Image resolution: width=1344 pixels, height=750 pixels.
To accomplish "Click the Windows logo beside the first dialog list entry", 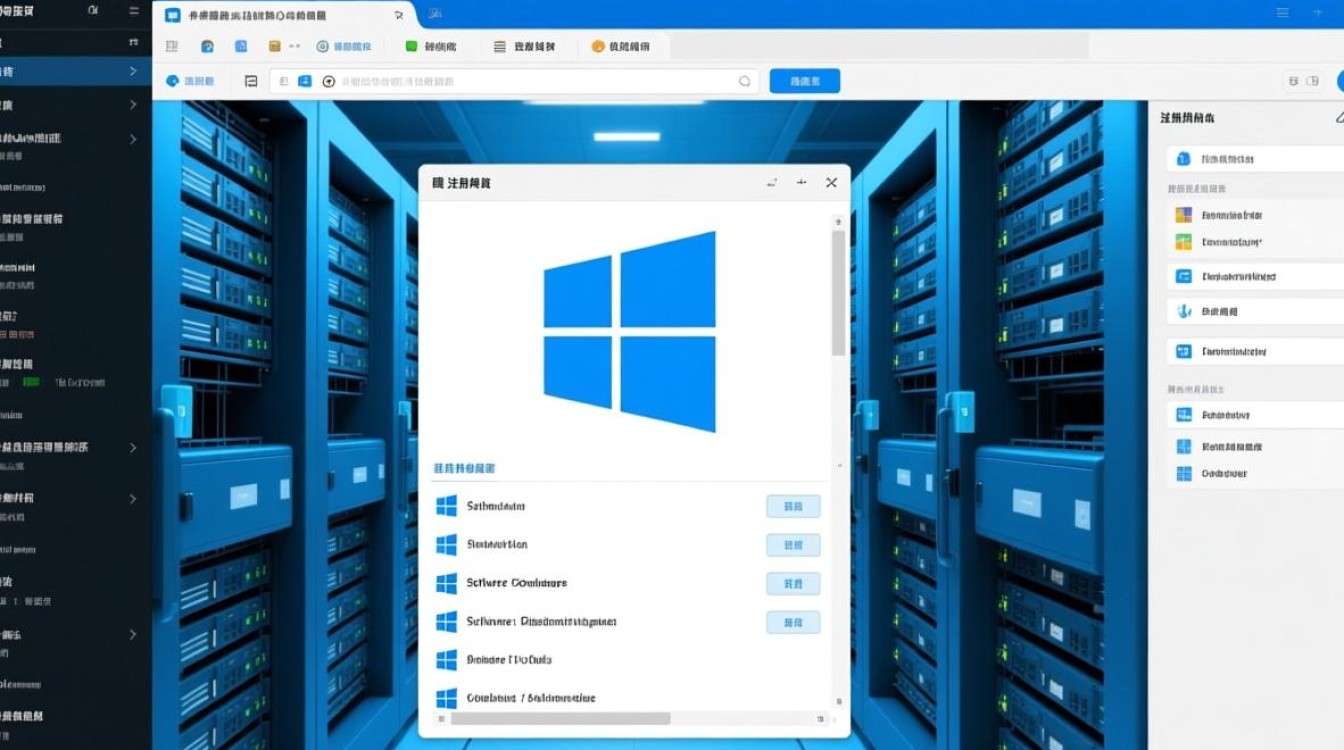I will click(446, 505).
